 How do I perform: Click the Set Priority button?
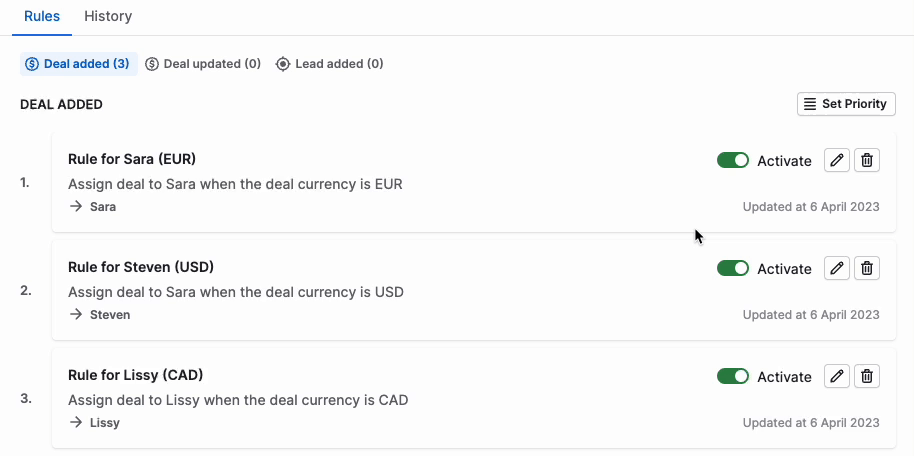point(846,104)
